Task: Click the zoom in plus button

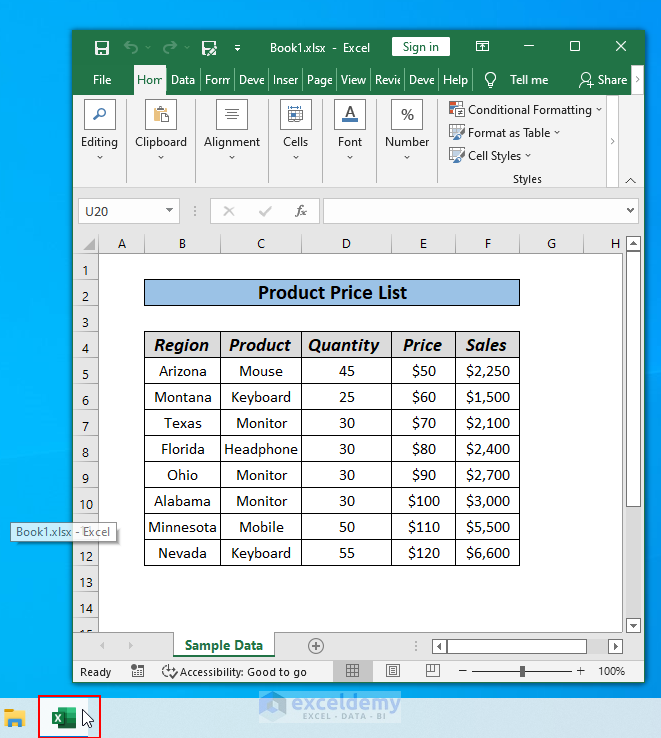Action: click(x=580, y=671)
